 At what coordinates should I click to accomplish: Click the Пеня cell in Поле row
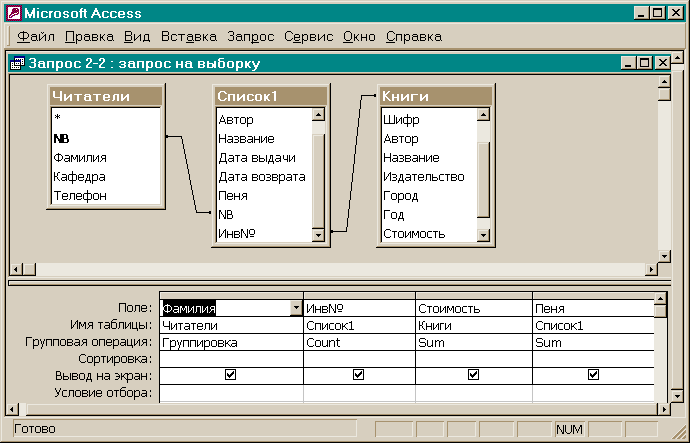tap(594, 308)
